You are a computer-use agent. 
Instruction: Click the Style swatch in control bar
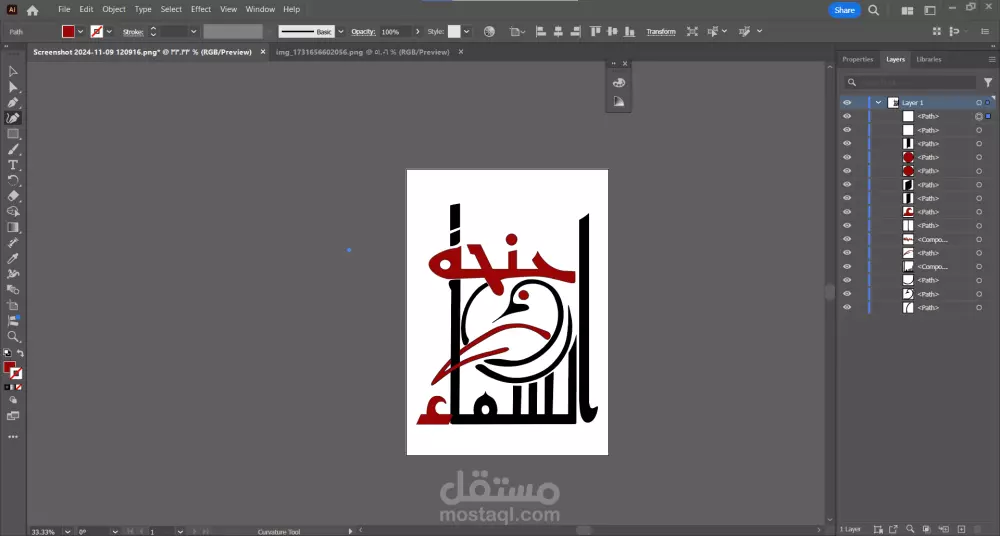(454, 31)
